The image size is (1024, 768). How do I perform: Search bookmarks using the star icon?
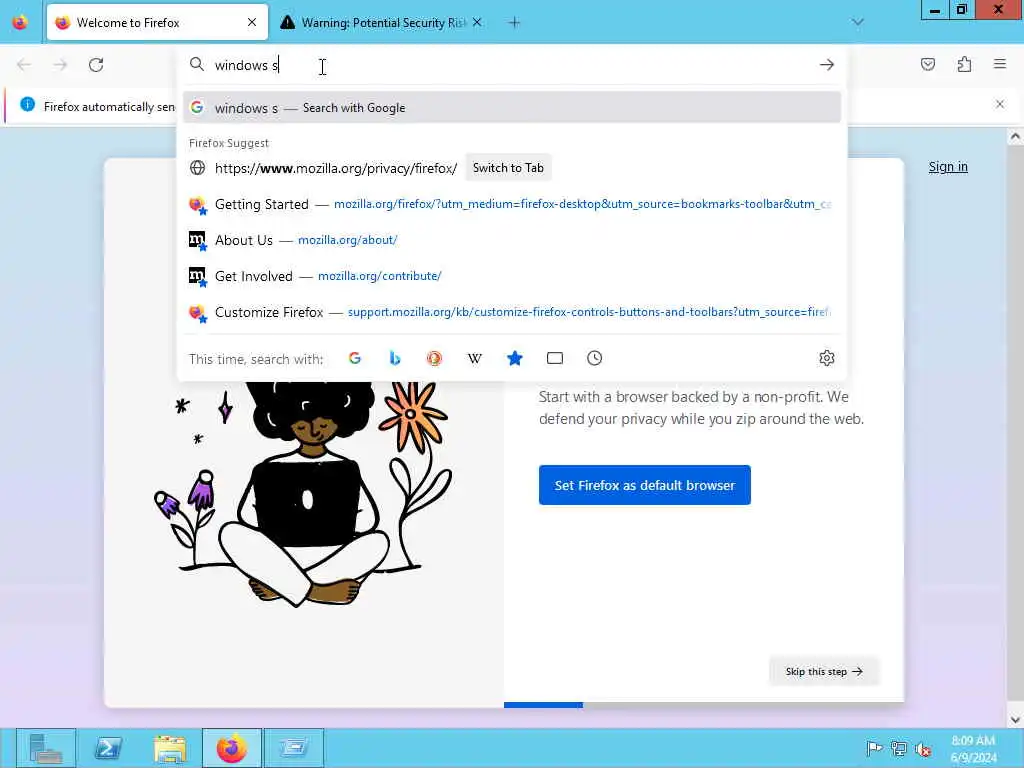tap(515, 358)
